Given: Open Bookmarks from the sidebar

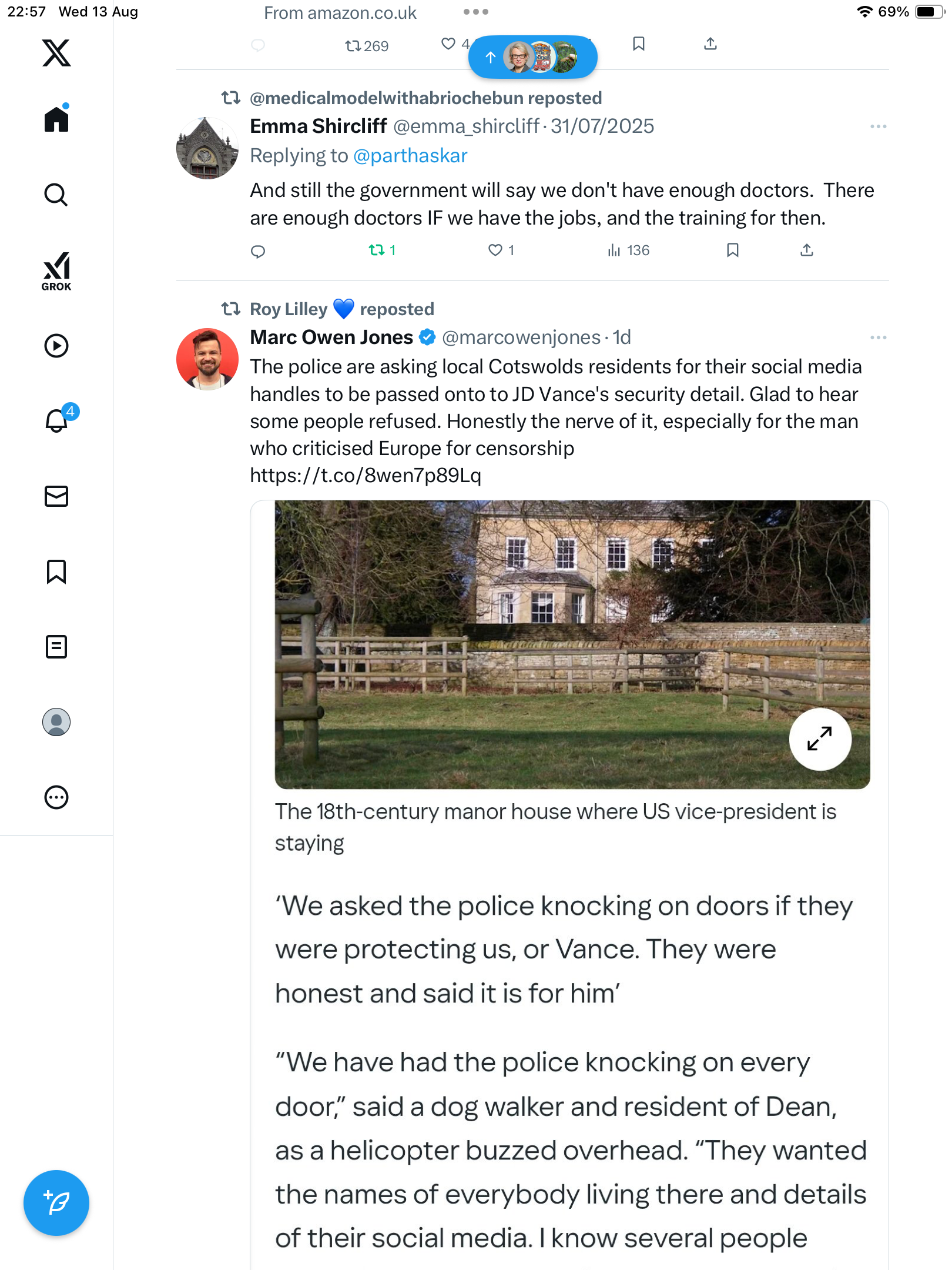Looking at the screenshot, I should 56,571.
